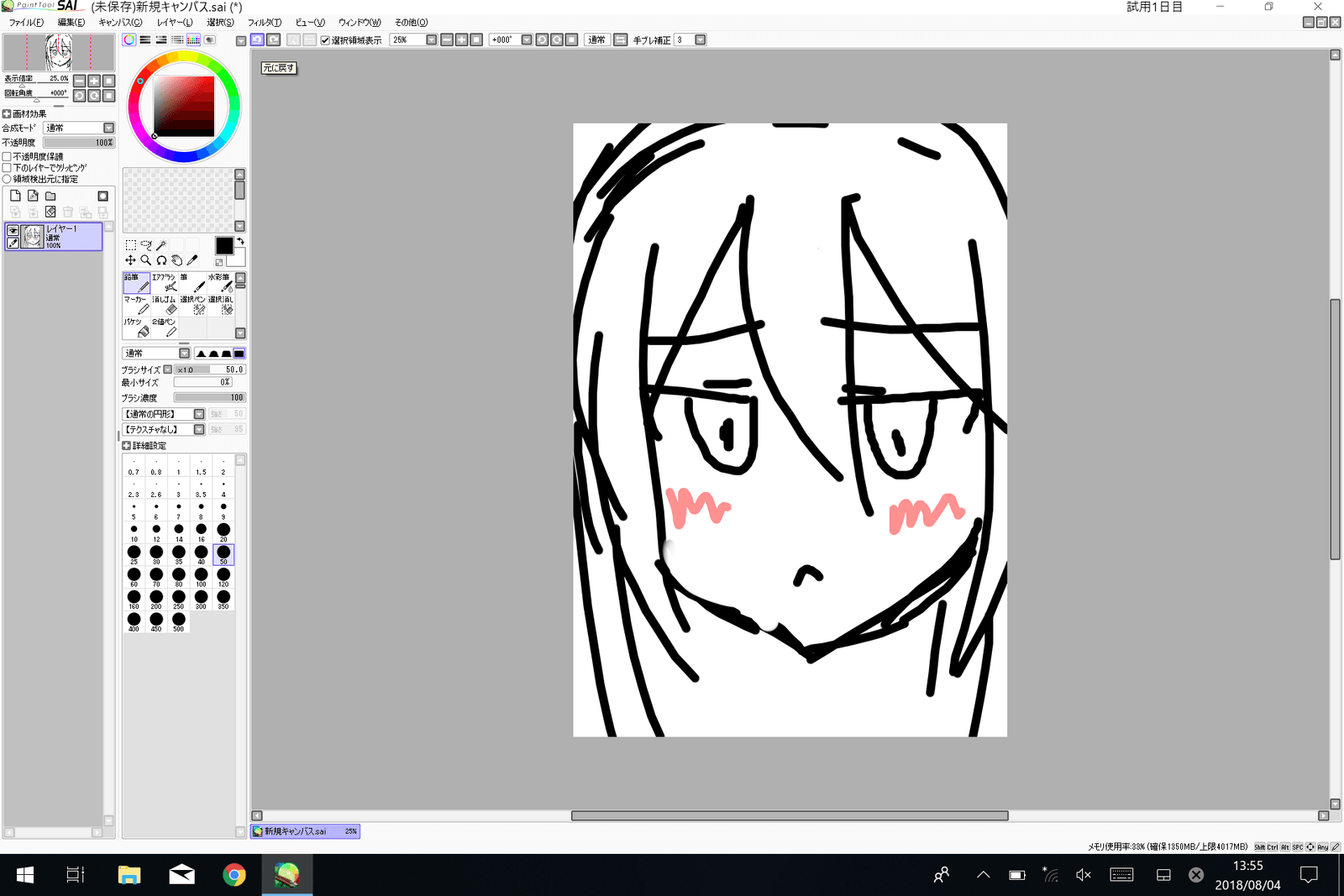Hide レイヤー1 using the eye icon
The height and width of the screenshot is (896, 1344).
click(13, 230)
